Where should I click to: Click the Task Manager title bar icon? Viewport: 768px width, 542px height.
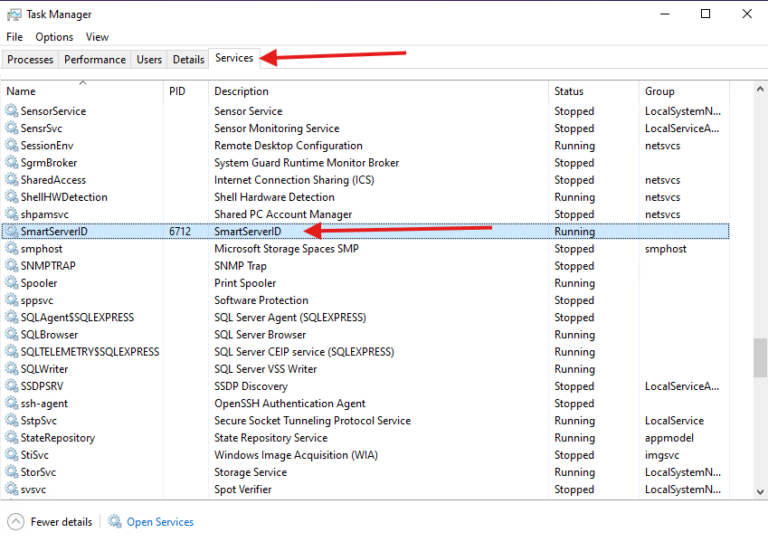[x=13, y=14]
